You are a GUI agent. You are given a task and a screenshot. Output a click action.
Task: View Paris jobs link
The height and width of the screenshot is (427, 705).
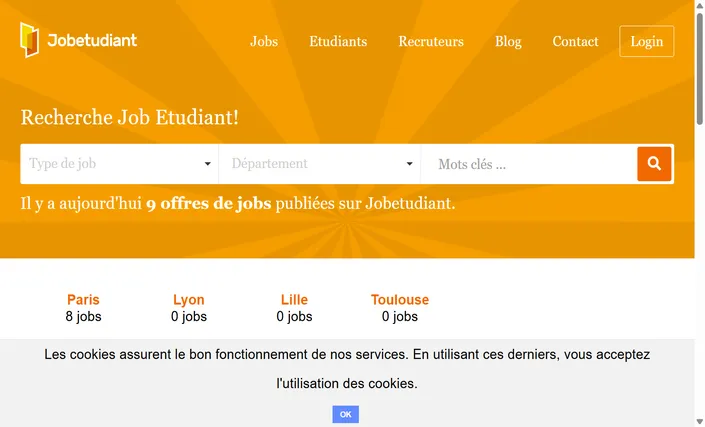tap(83, 299)
